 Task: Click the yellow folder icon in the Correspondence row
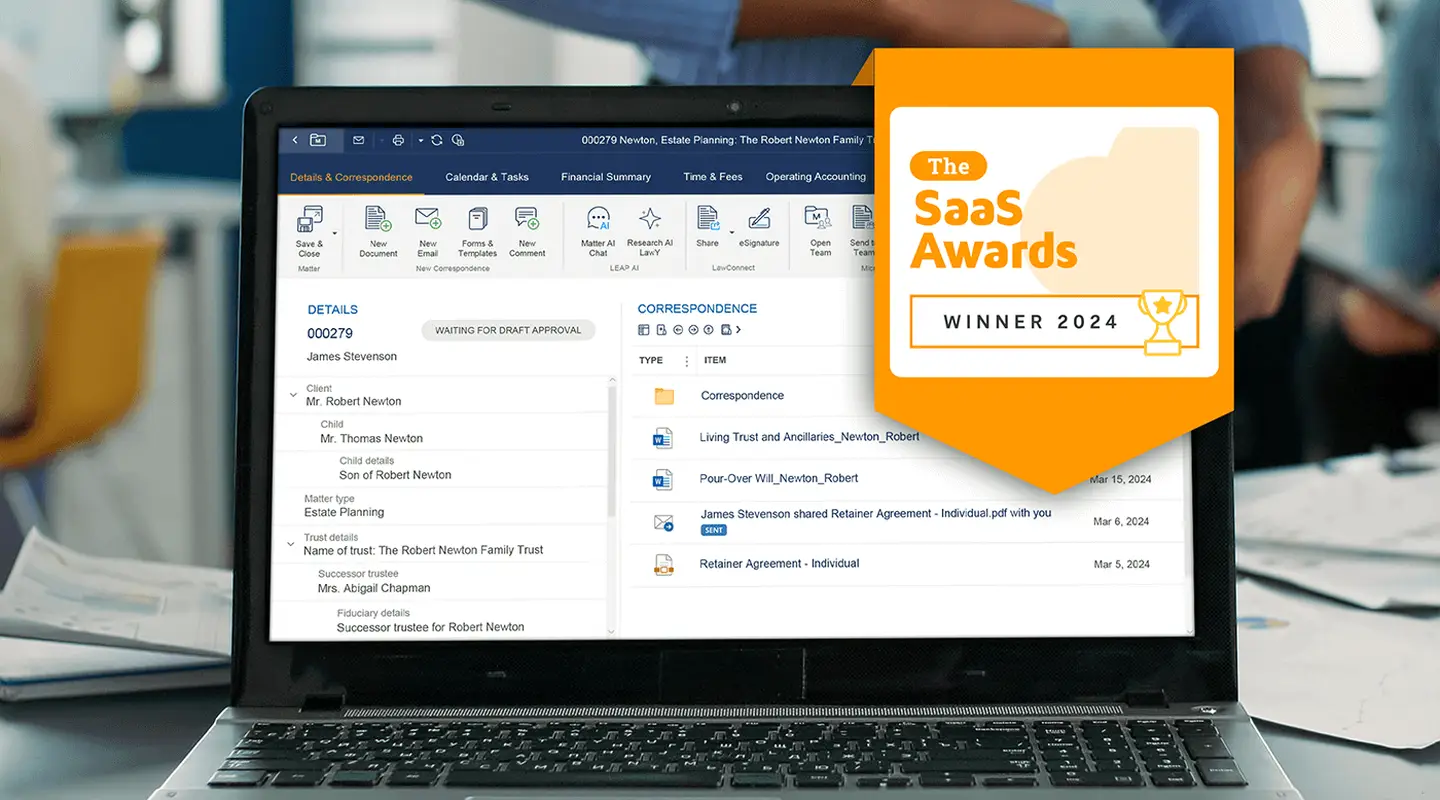(x=664, y=396)
